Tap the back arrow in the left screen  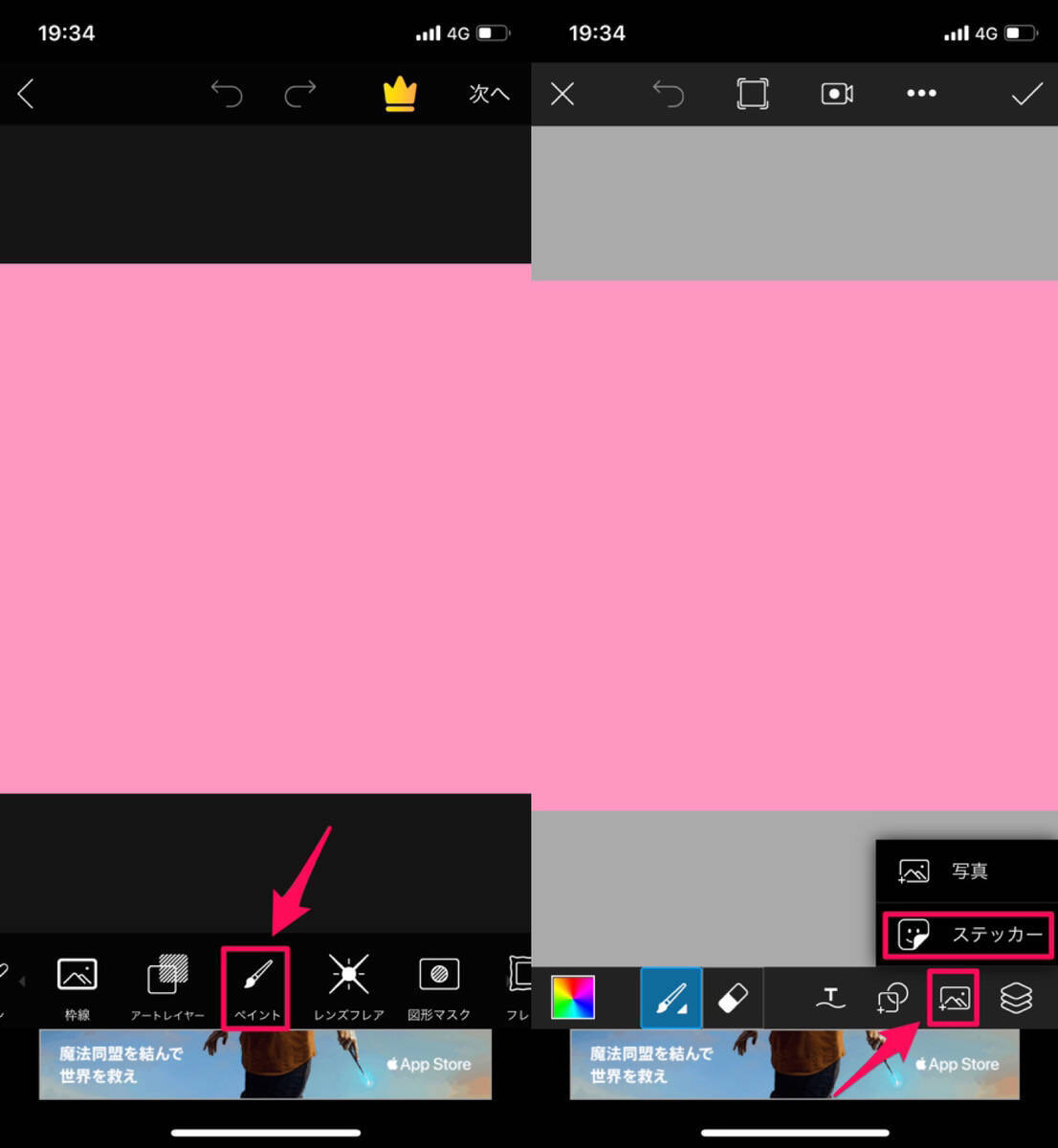(26, 94)
